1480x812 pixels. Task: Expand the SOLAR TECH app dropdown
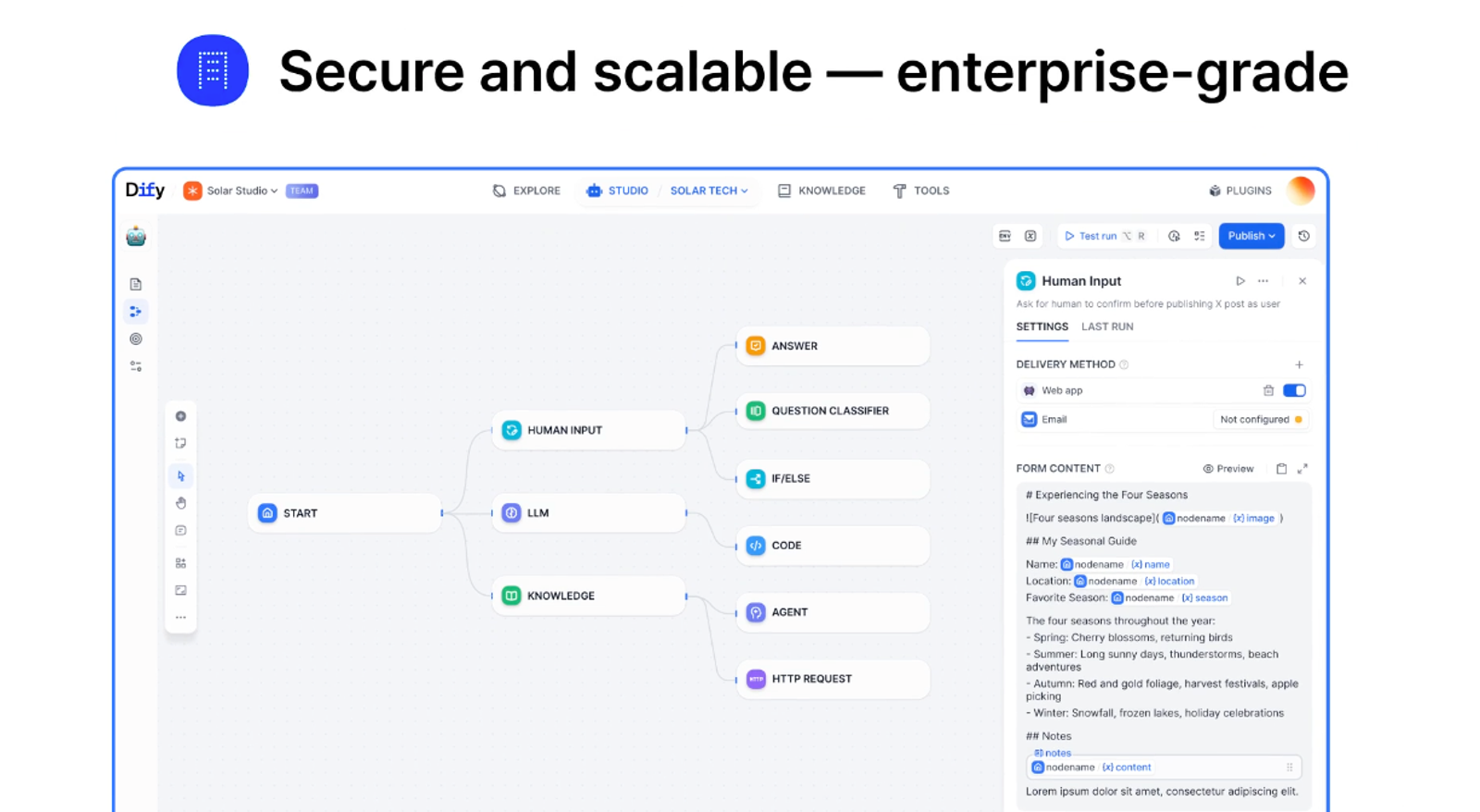pyautogui.click(x=709, y=191)
